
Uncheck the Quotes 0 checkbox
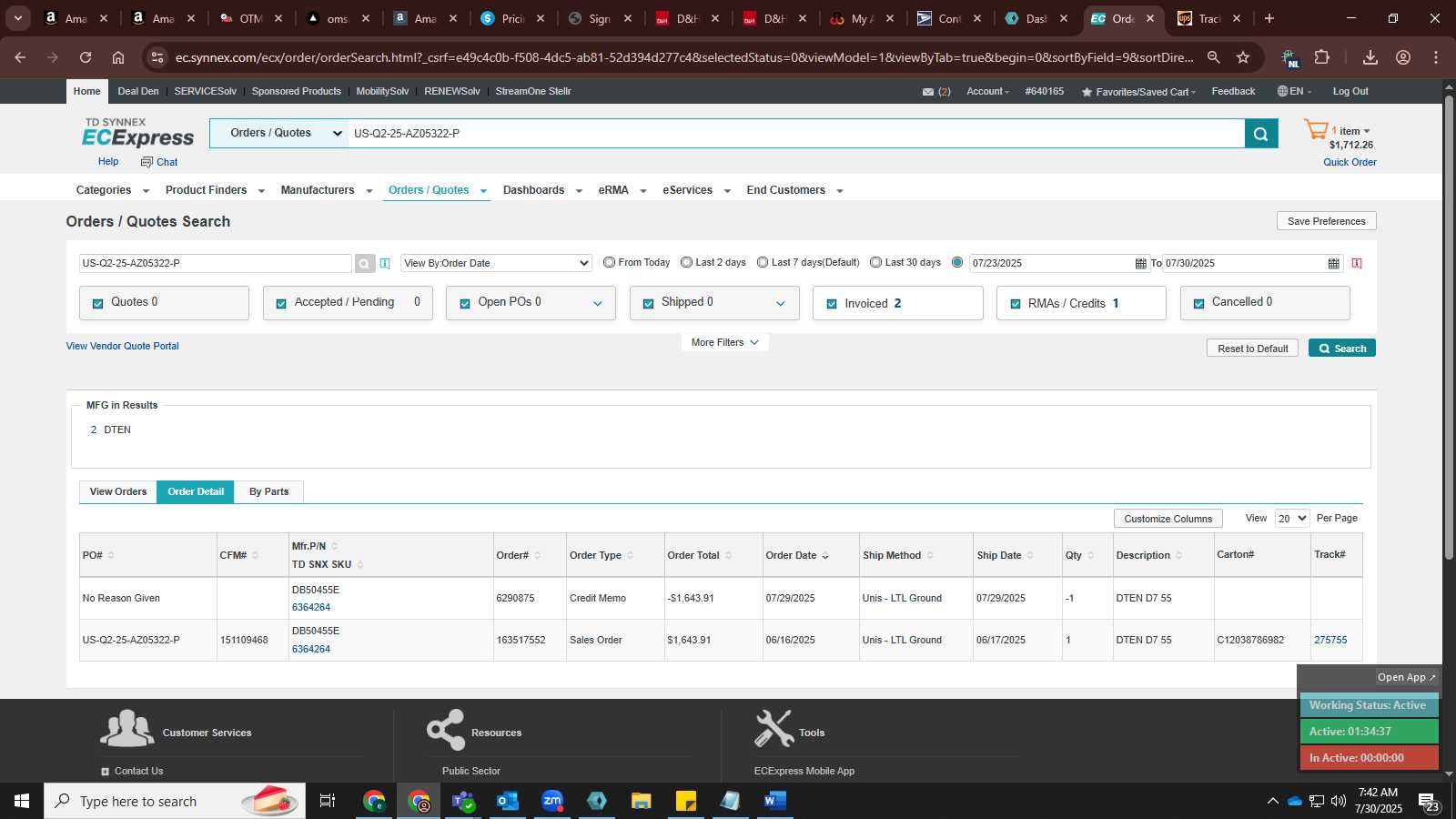[x=97, y=303]
